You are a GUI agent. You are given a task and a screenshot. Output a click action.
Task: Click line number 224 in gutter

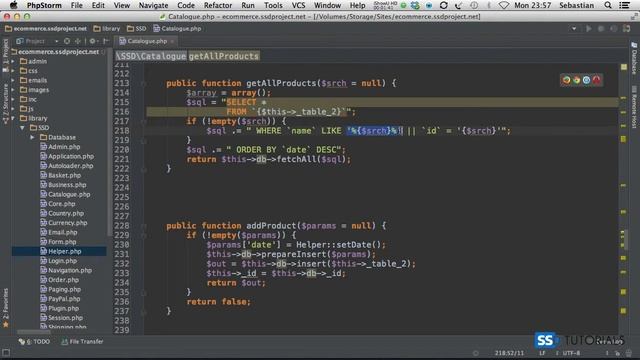(122, 188)
